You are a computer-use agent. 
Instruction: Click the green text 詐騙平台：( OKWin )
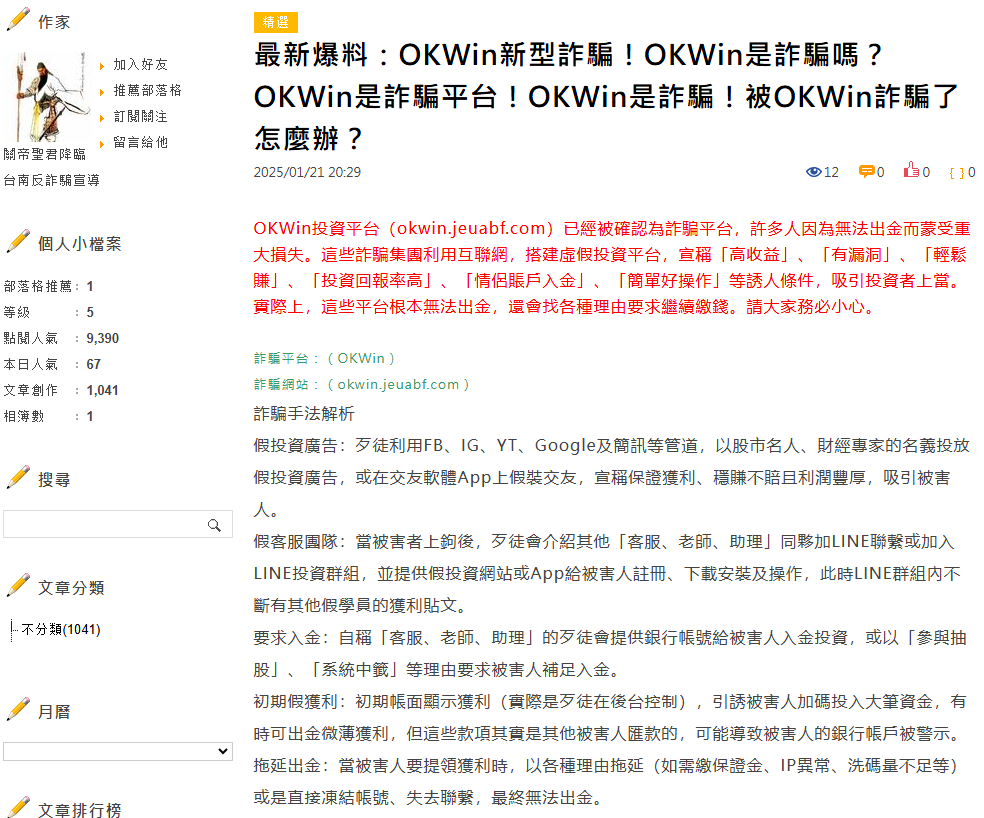(x=324, y=358)
